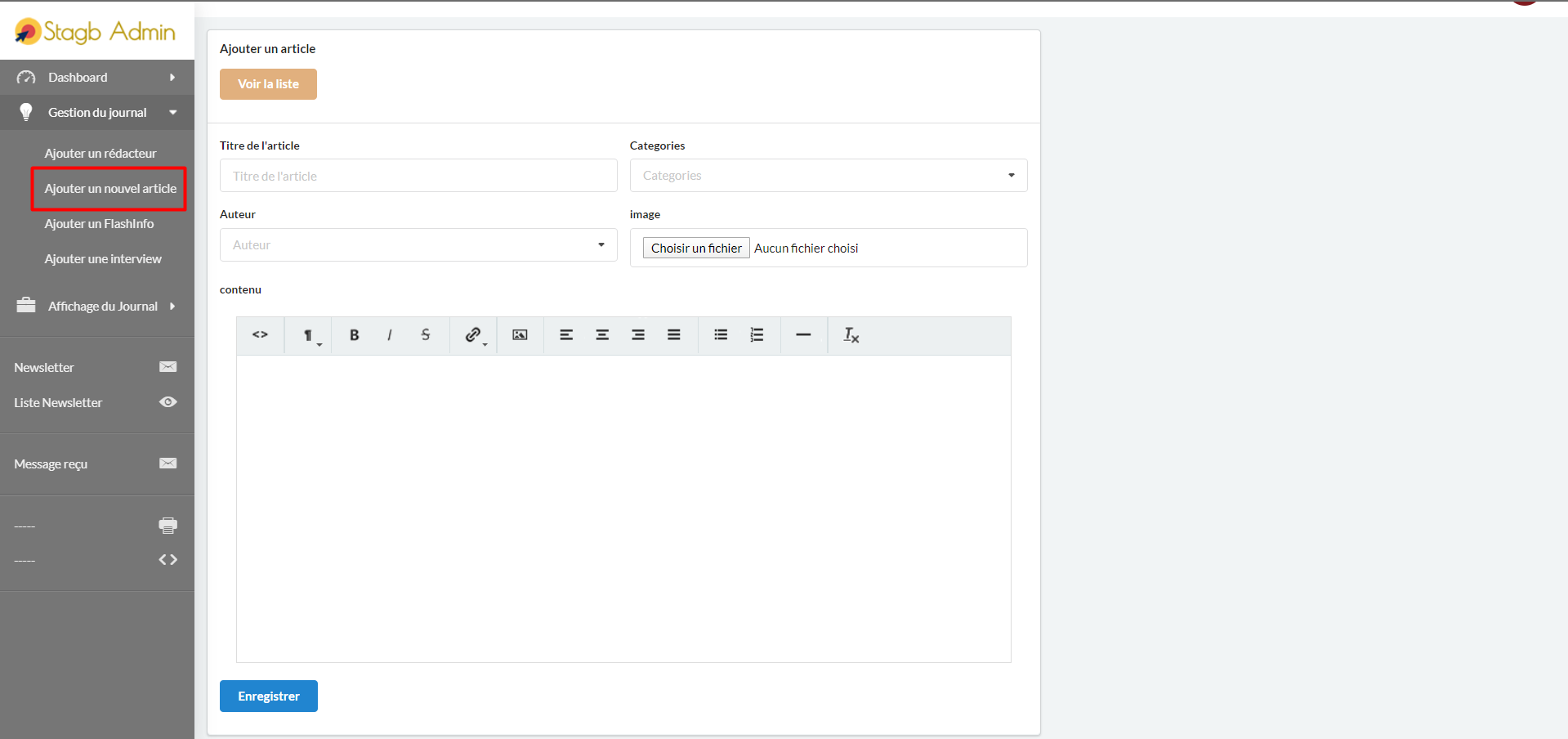Viewport: 1568px width, 739px height.
Task: Align text left in the editor
Action: coord(566,335)
